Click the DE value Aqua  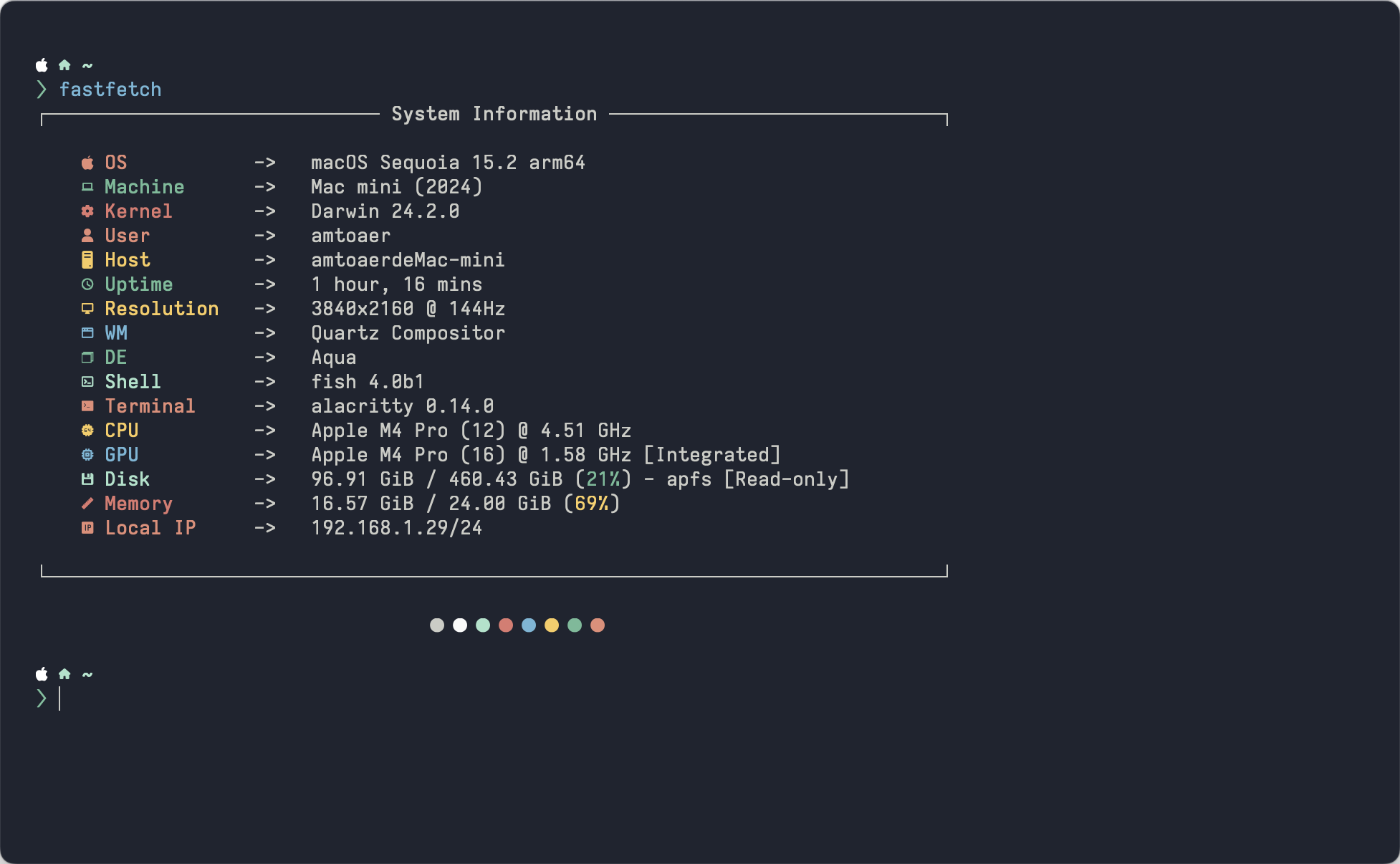tap(334, 357)
